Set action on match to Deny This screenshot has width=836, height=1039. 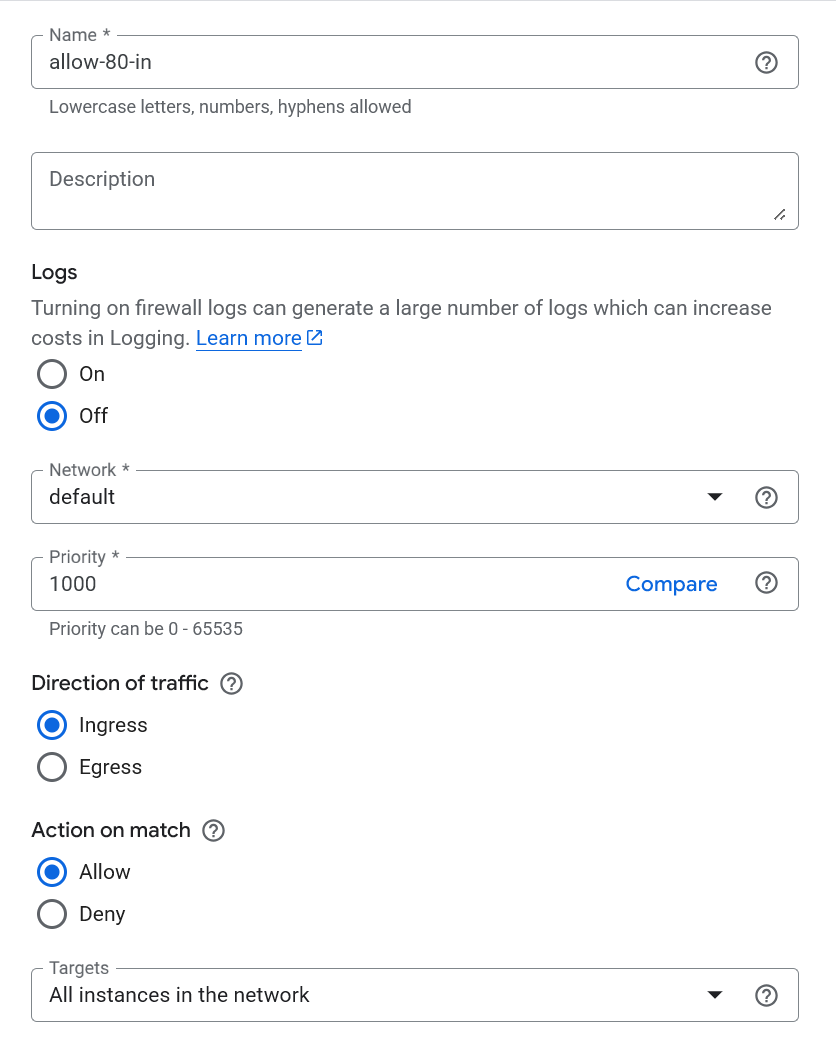(x=52, y=914)
